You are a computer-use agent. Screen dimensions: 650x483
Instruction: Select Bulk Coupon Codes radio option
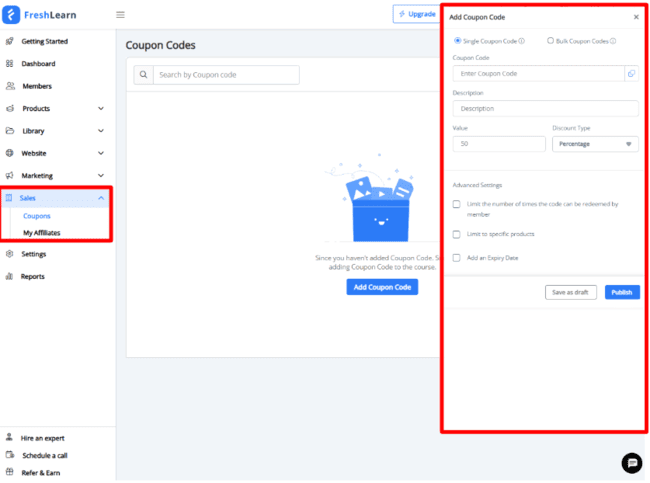click(551, 41)
